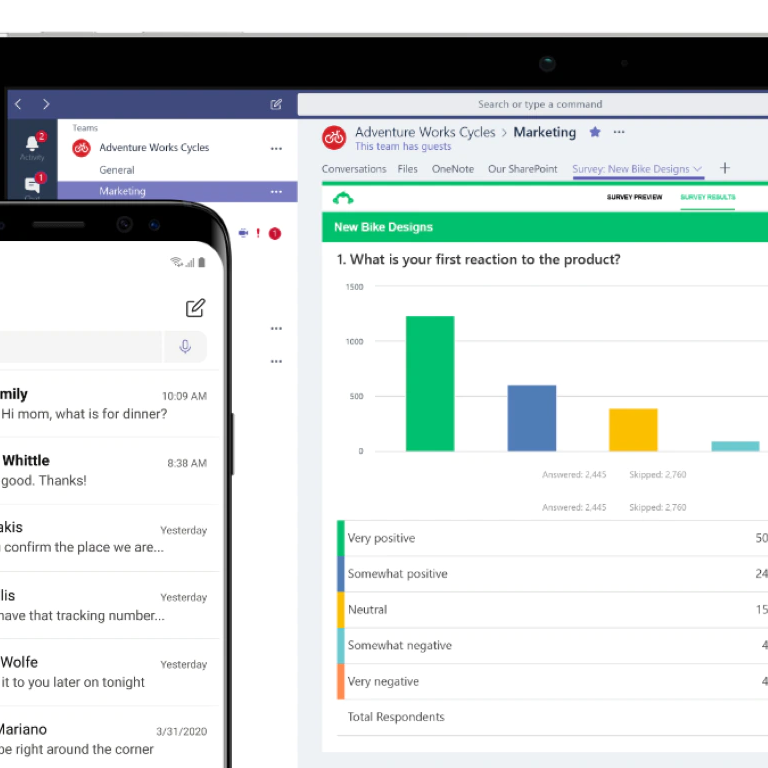
Task: Open the Wolfe chat on the phone
Action: (x=110, y=672)
